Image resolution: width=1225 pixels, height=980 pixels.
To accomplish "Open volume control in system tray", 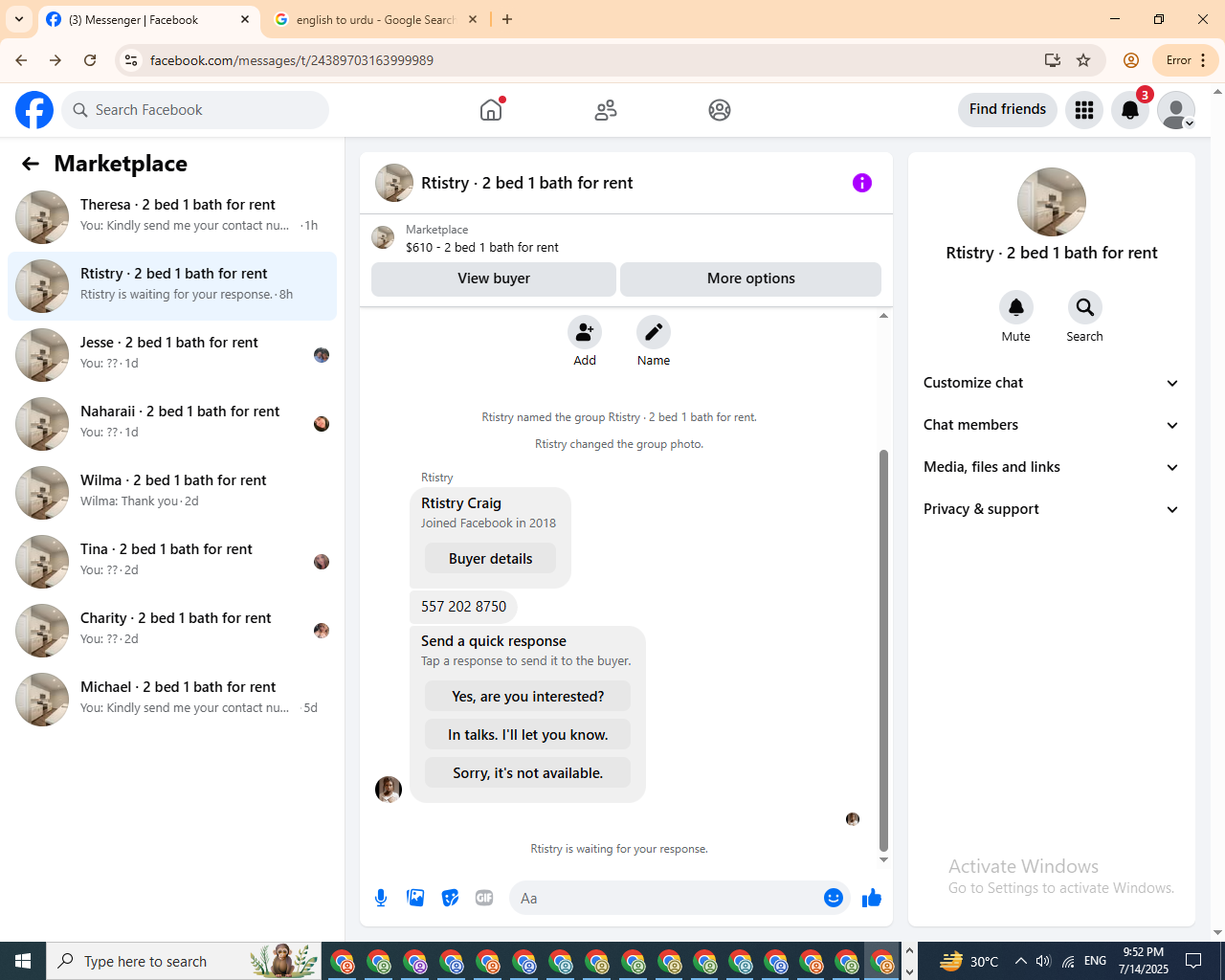I will tap(1043, 961).
